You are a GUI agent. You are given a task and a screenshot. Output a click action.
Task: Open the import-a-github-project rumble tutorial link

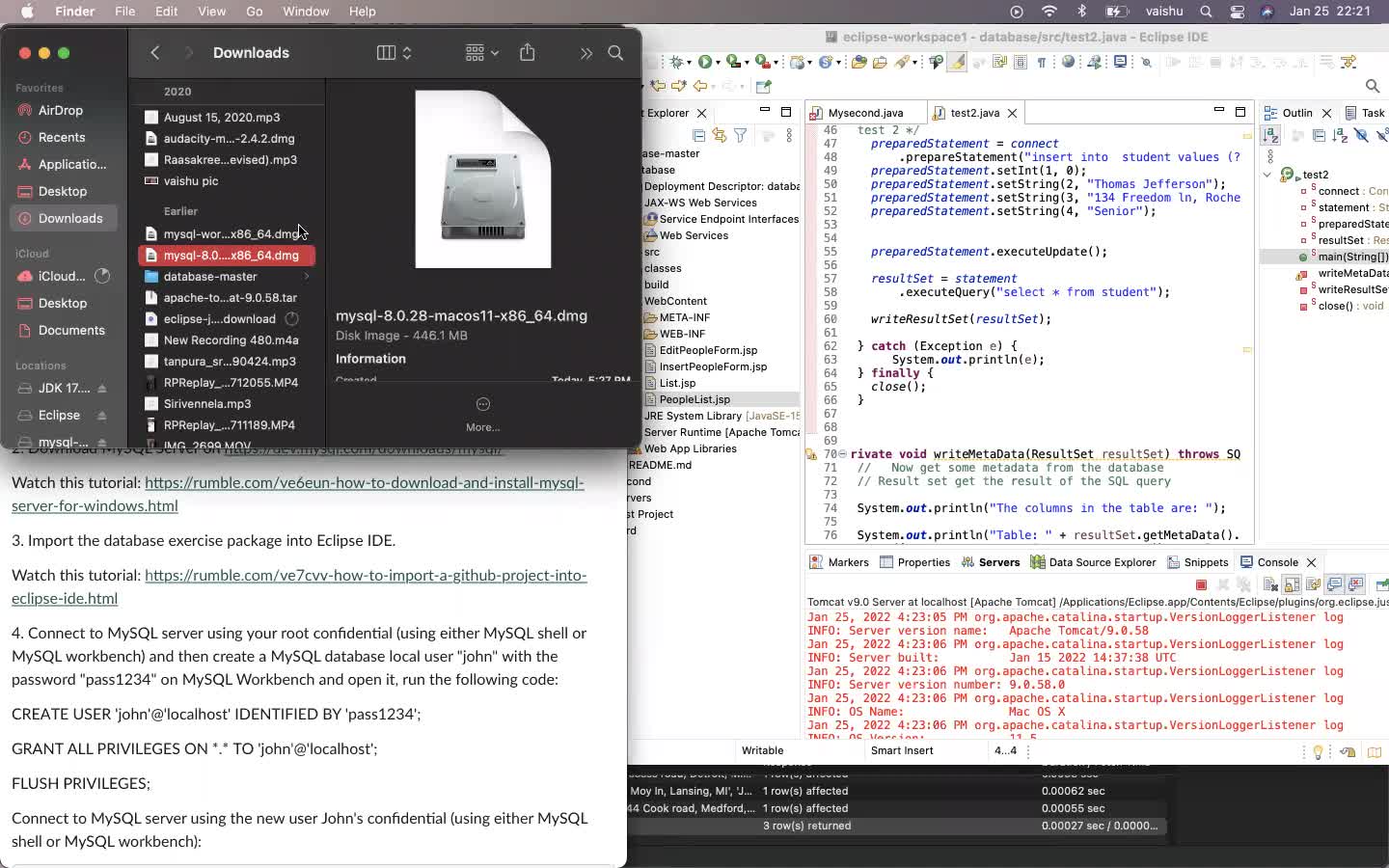[366, 576]
